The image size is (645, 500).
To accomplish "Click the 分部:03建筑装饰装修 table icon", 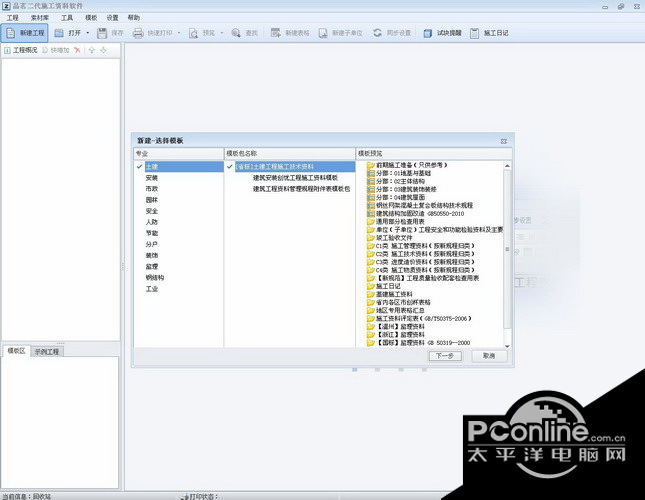I will click(x=371, y=189).
